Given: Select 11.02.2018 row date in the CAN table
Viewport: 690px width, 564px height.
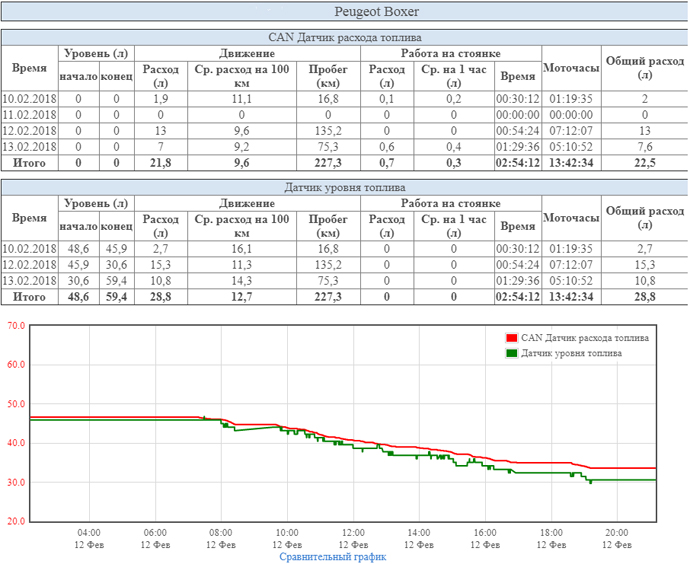Looking at the screenshot, I should 29,115.
